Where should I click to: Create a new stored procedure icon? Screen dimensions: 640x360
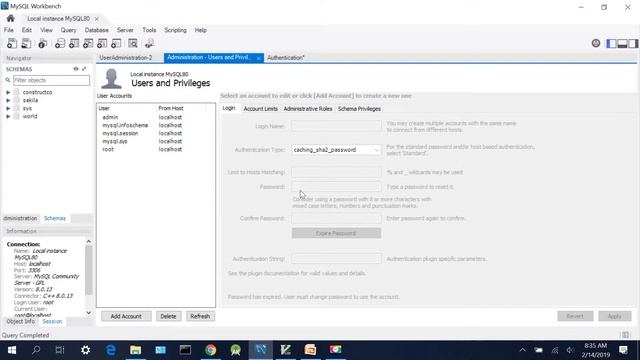click(102, 43)
